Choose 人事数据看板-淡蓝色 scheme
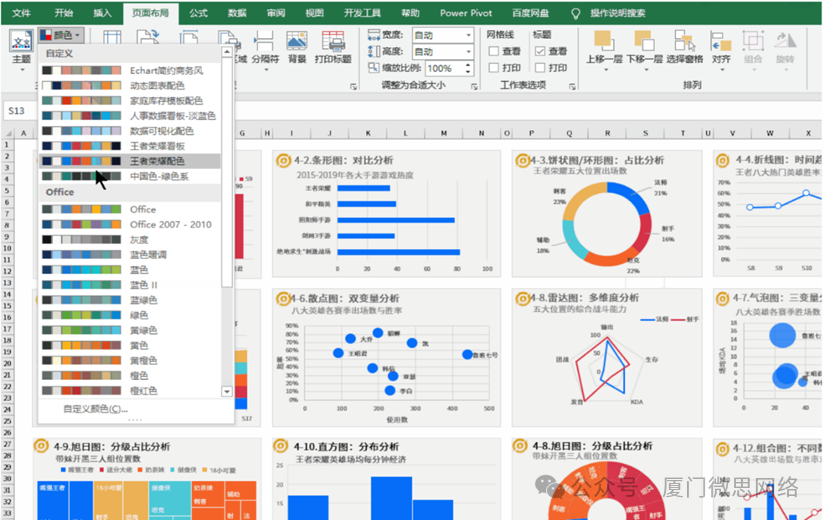This screenshot has height=520, width=825. pos(130,116)
